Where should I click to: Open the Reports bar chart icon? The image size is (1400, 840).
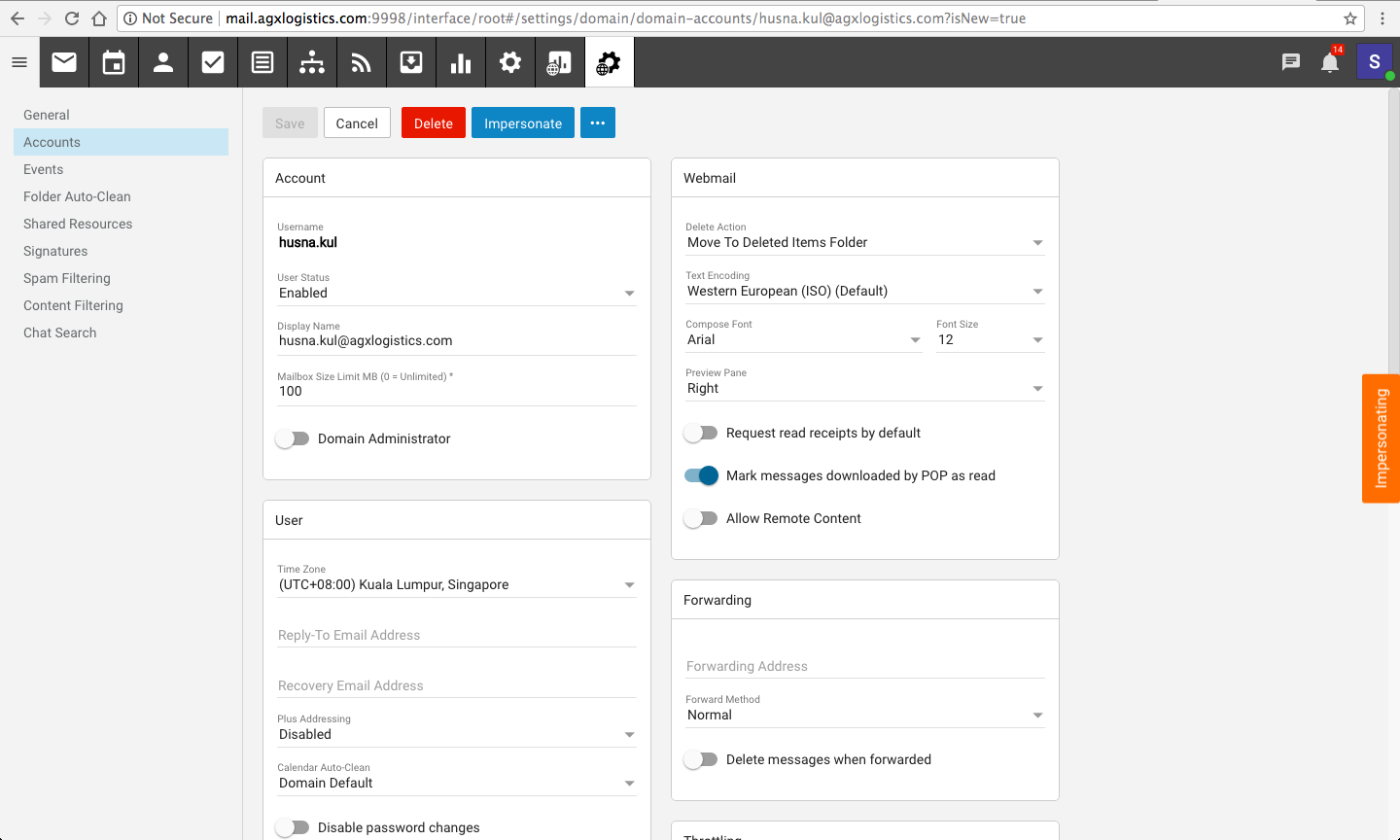[461, 63]
